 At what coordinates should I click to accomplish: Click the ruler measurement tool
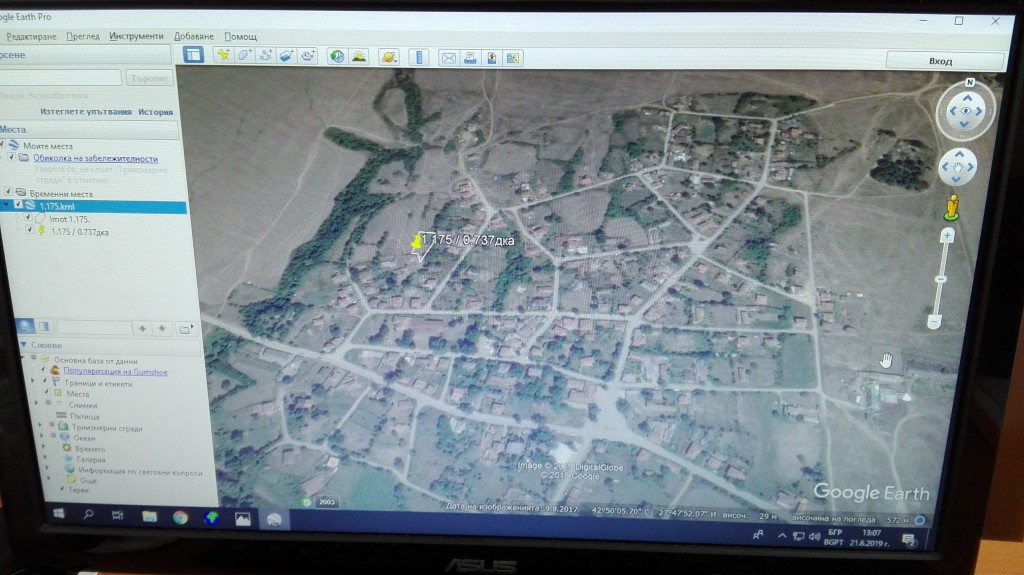coord(418,57)
